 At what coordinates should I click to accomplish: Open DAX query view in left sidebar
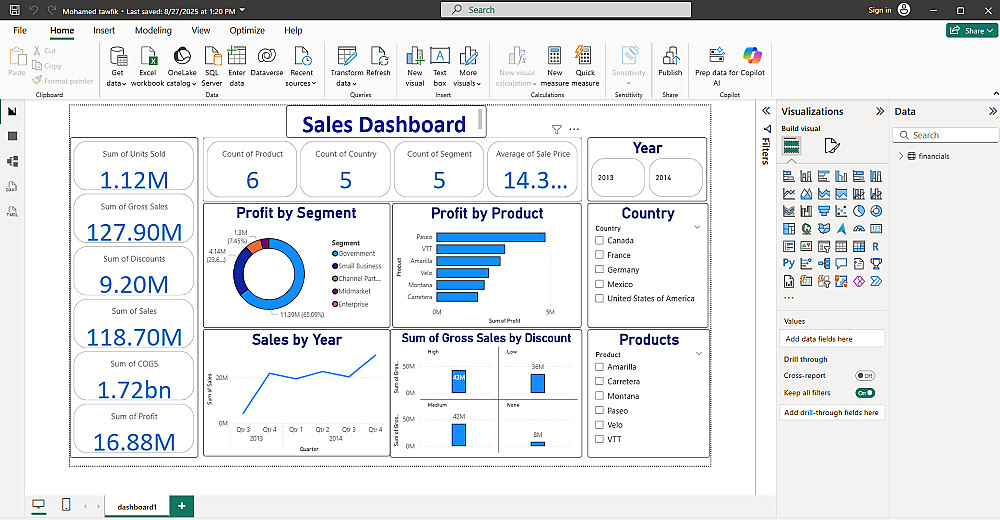[12, 186]
